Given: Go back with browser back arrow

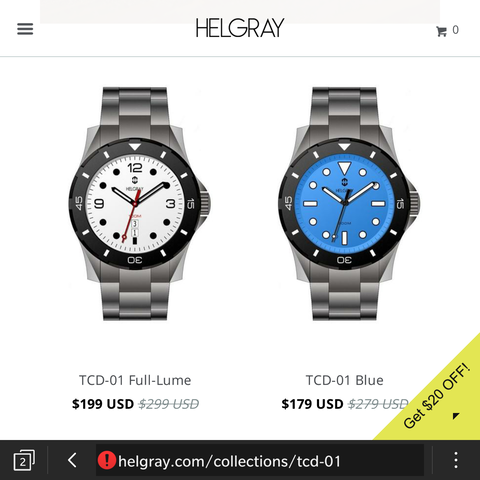Looking at the screenshot, I should (x=72, y=461).
